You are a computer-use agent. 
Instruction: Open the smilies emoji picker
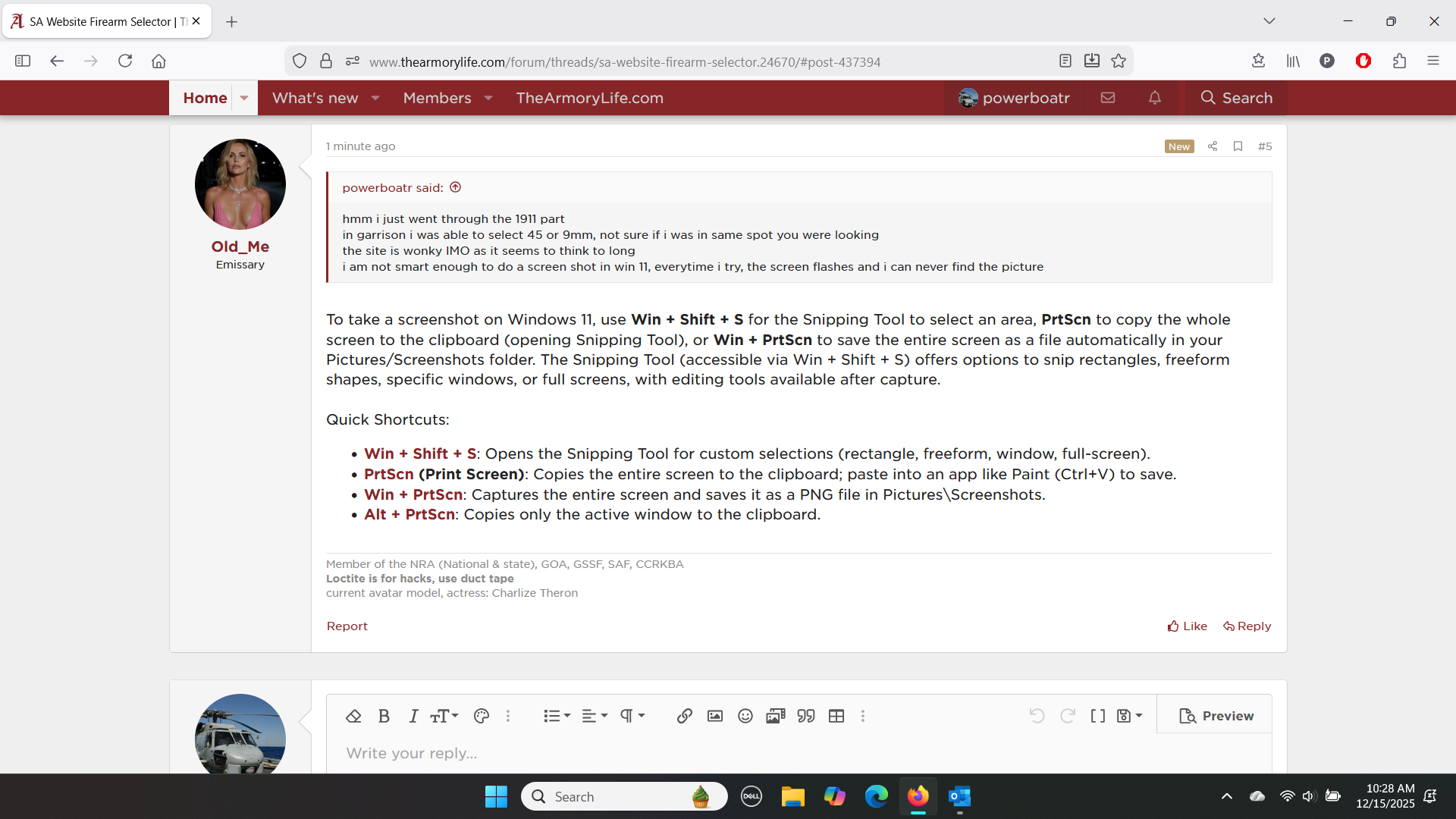click(745, 716)
